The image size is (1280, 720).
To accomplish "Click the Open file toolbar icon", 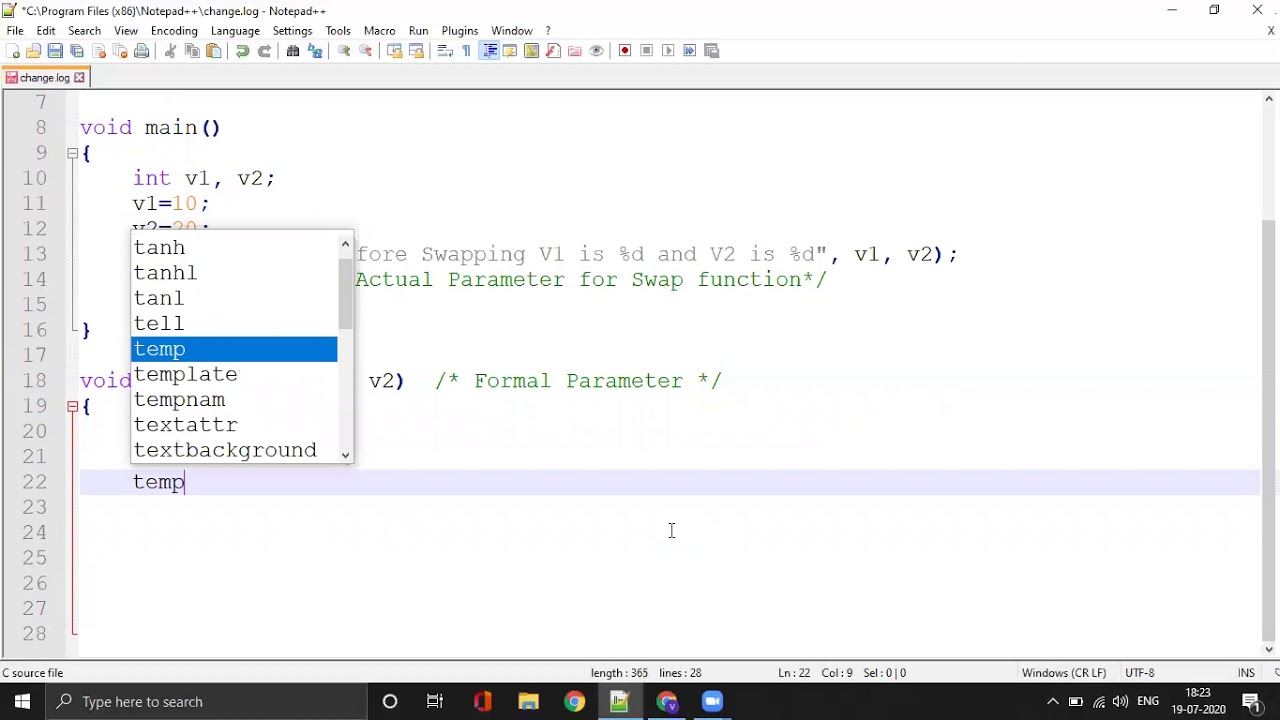I will (x=33, y=51).
